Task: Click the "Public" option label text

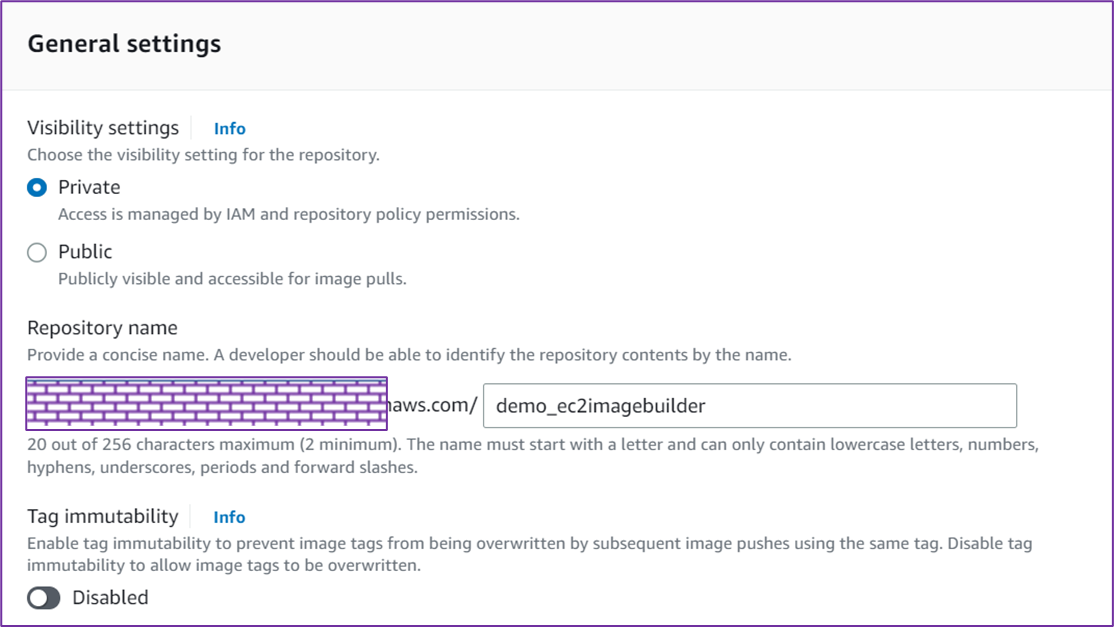Action: pos(85,252)
